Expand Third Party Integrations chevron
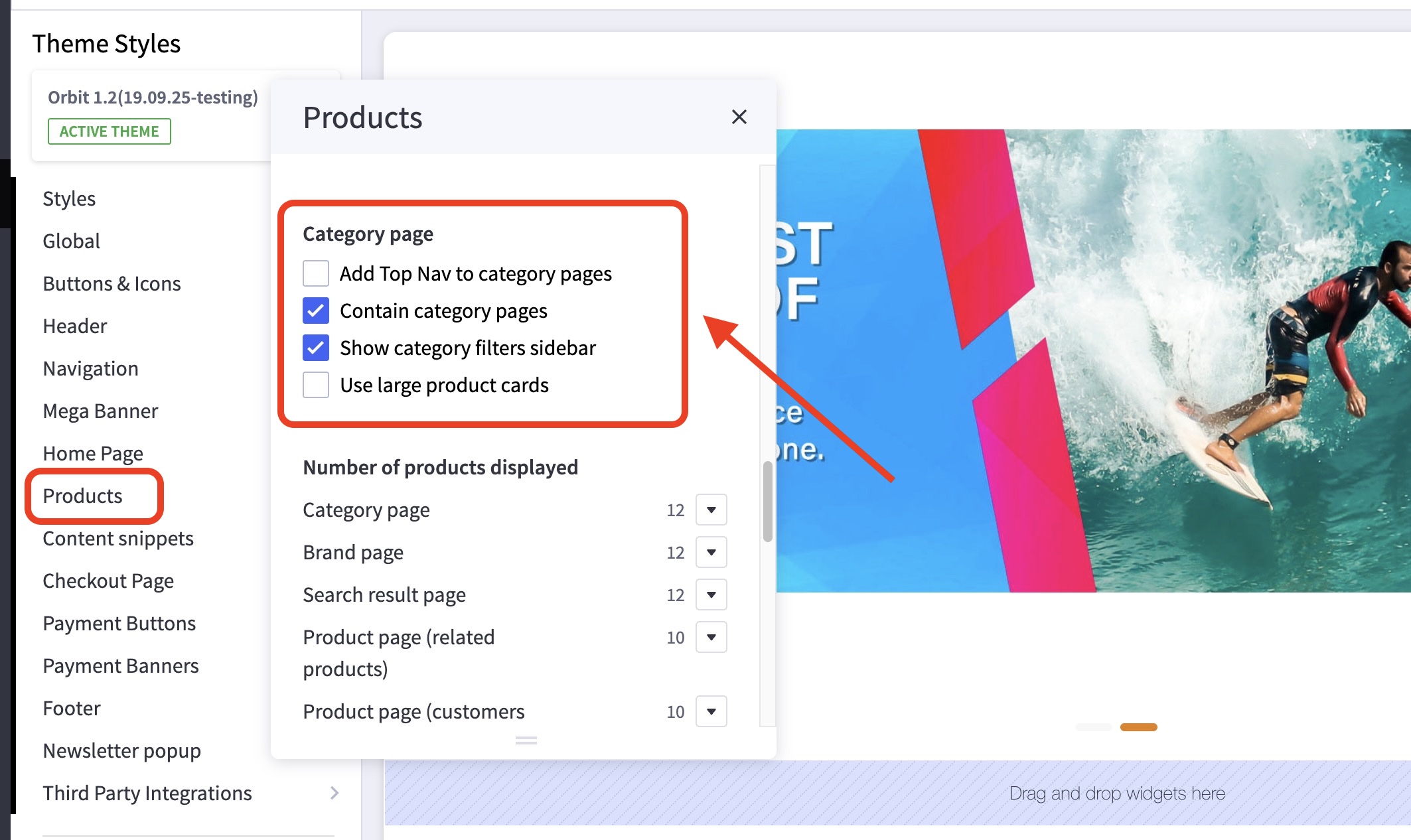Screen dimensions: 1411x840 point(334,793)
